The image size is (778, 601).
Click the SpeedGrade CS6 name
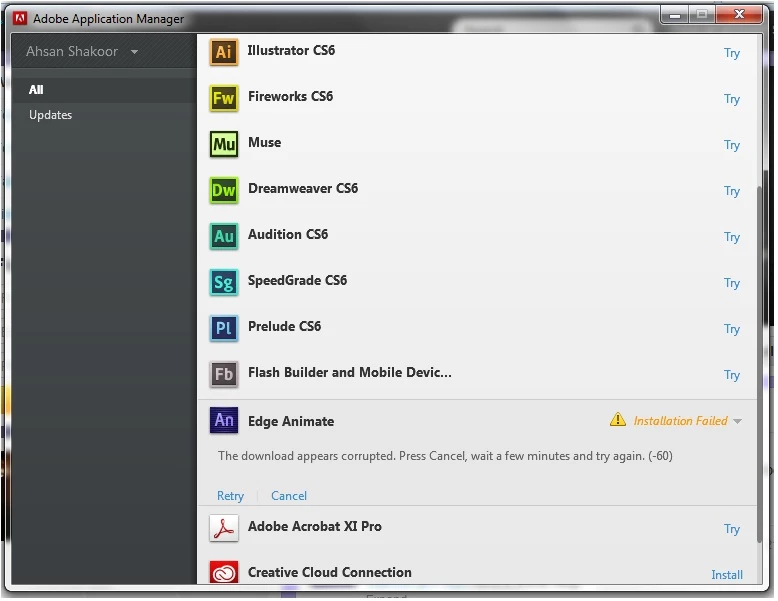coord(298,280)
